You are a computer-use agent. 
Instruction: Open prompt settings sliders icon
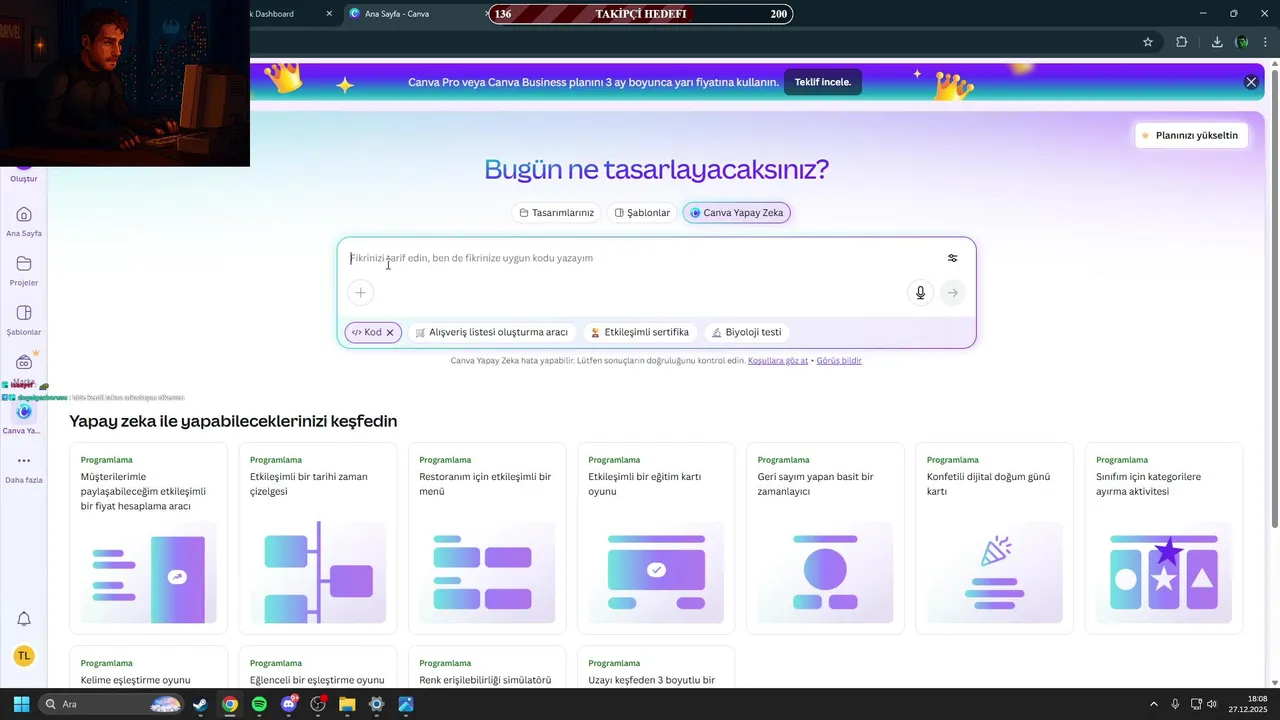952,258
